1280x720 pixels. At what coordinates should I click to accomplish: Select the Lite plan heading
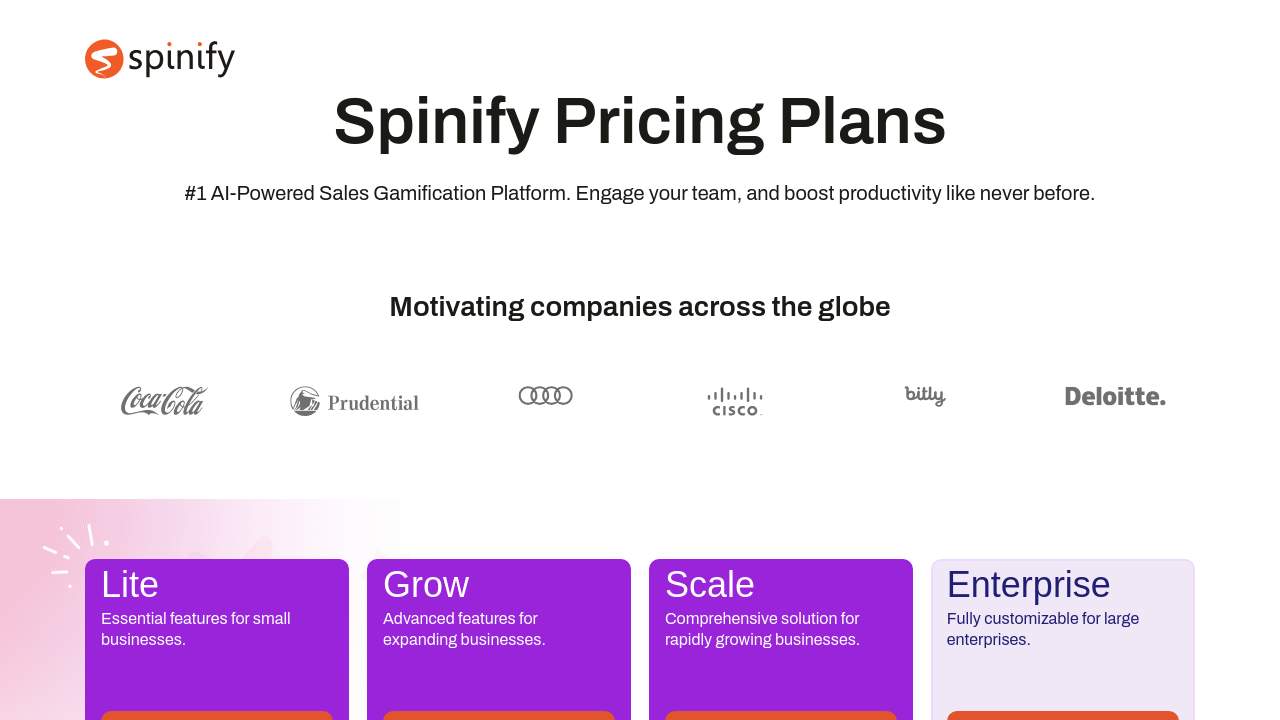point(130,585)
